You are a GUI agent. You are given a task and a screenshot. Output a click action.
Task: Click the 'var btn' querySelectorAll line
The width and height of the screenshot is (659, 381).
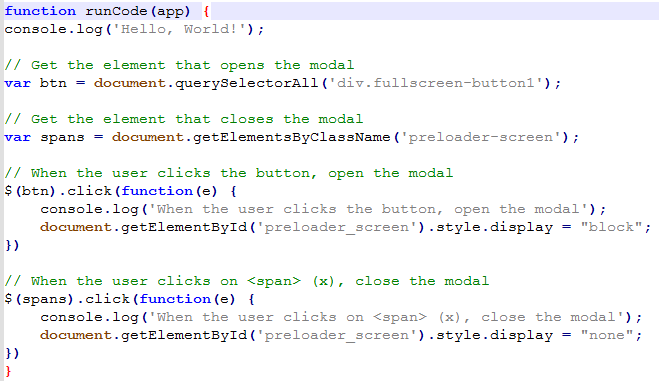[x=282, y=83]
